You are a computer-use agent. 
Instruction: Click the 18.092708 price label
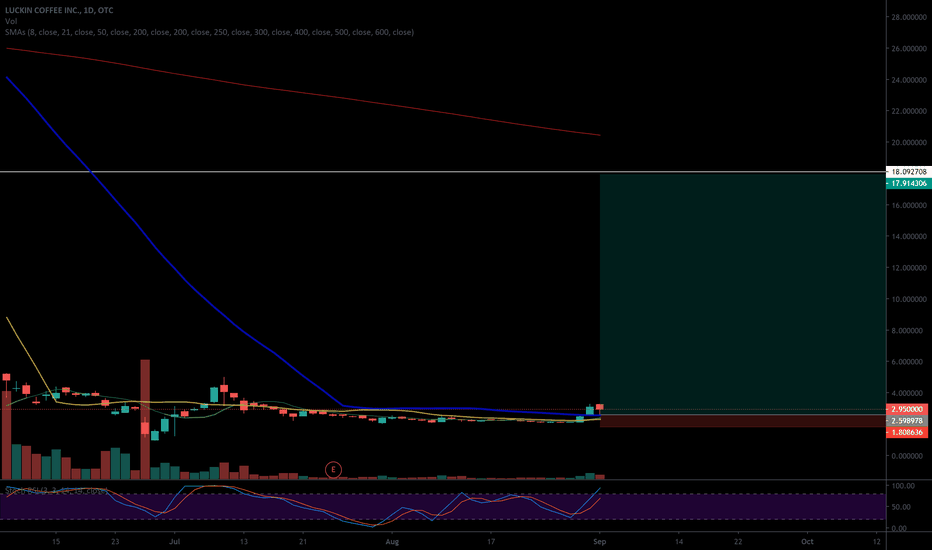click(907, 171)
